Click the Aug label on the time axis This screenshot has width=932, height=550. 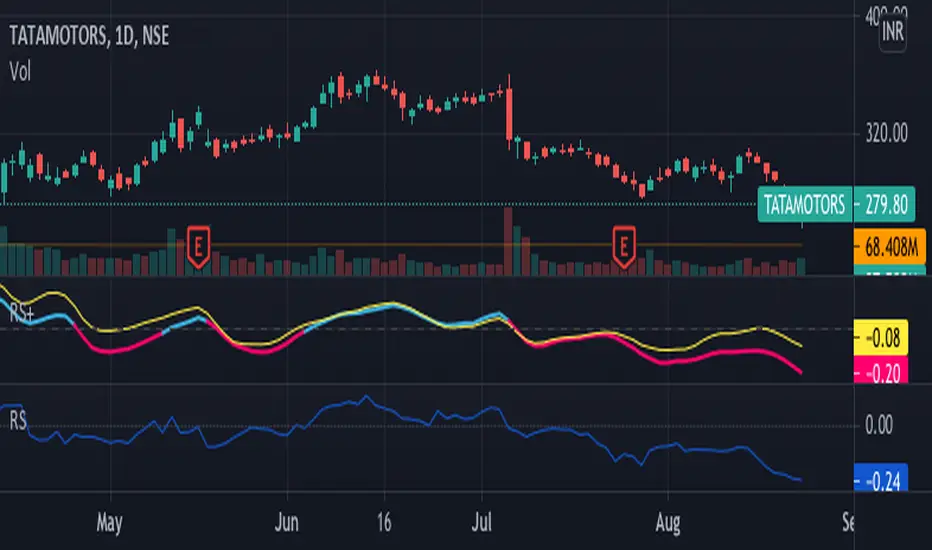[x=668, y=523]
